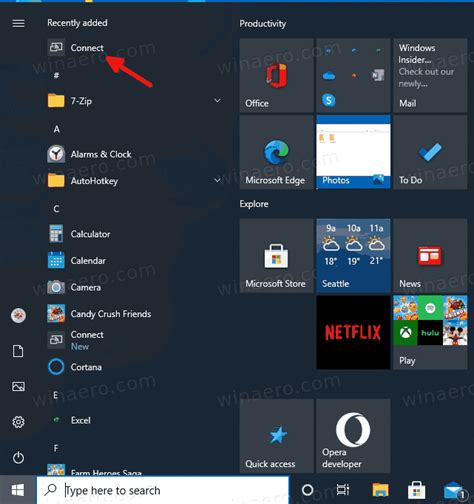The width and height of the screenshot is (474, 504).
Task: Open Skype icon in Office apps tile
Action: click(329, 100)
